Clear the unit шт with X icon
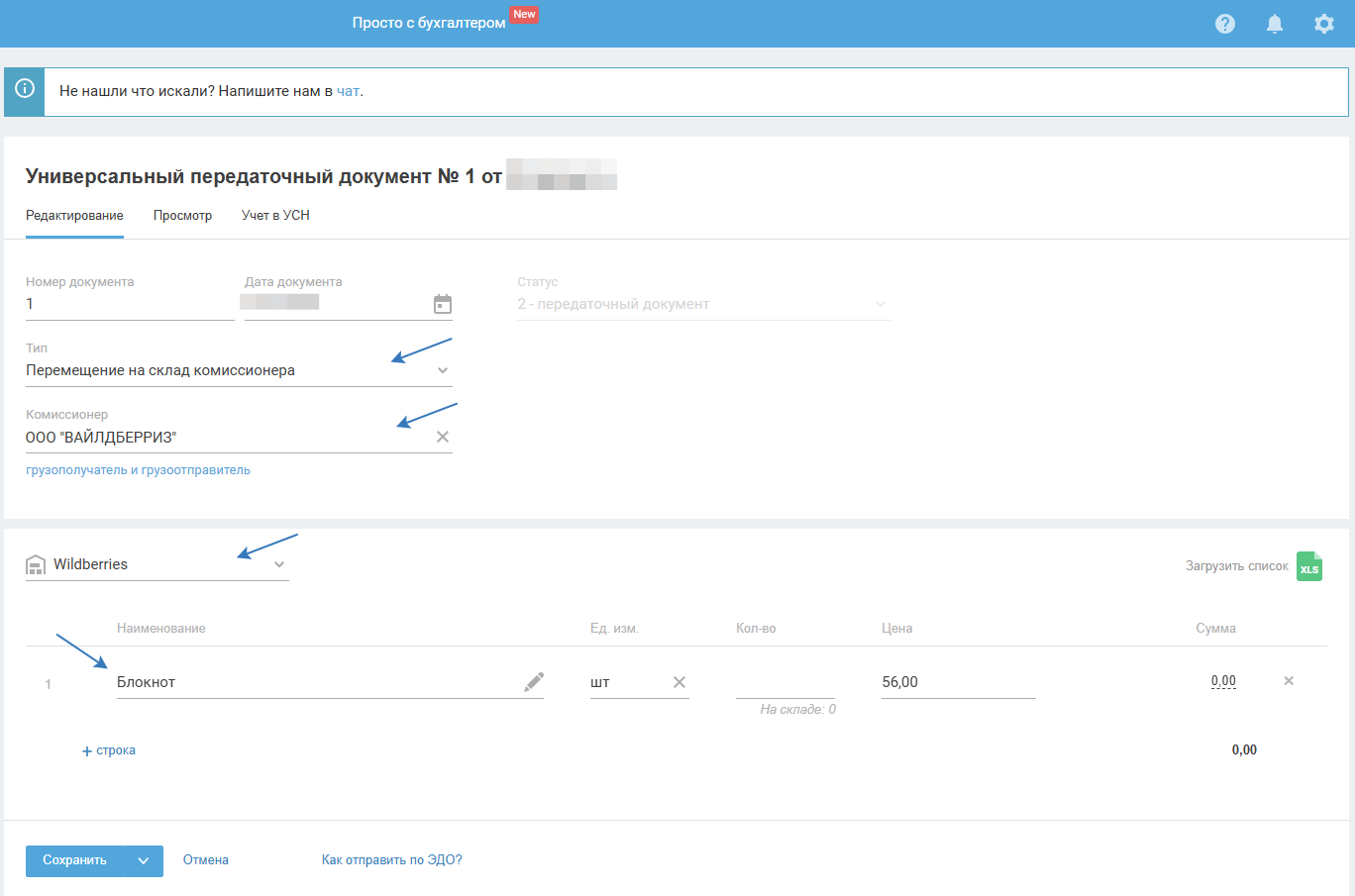1355x896 pixels. (679, 682)
